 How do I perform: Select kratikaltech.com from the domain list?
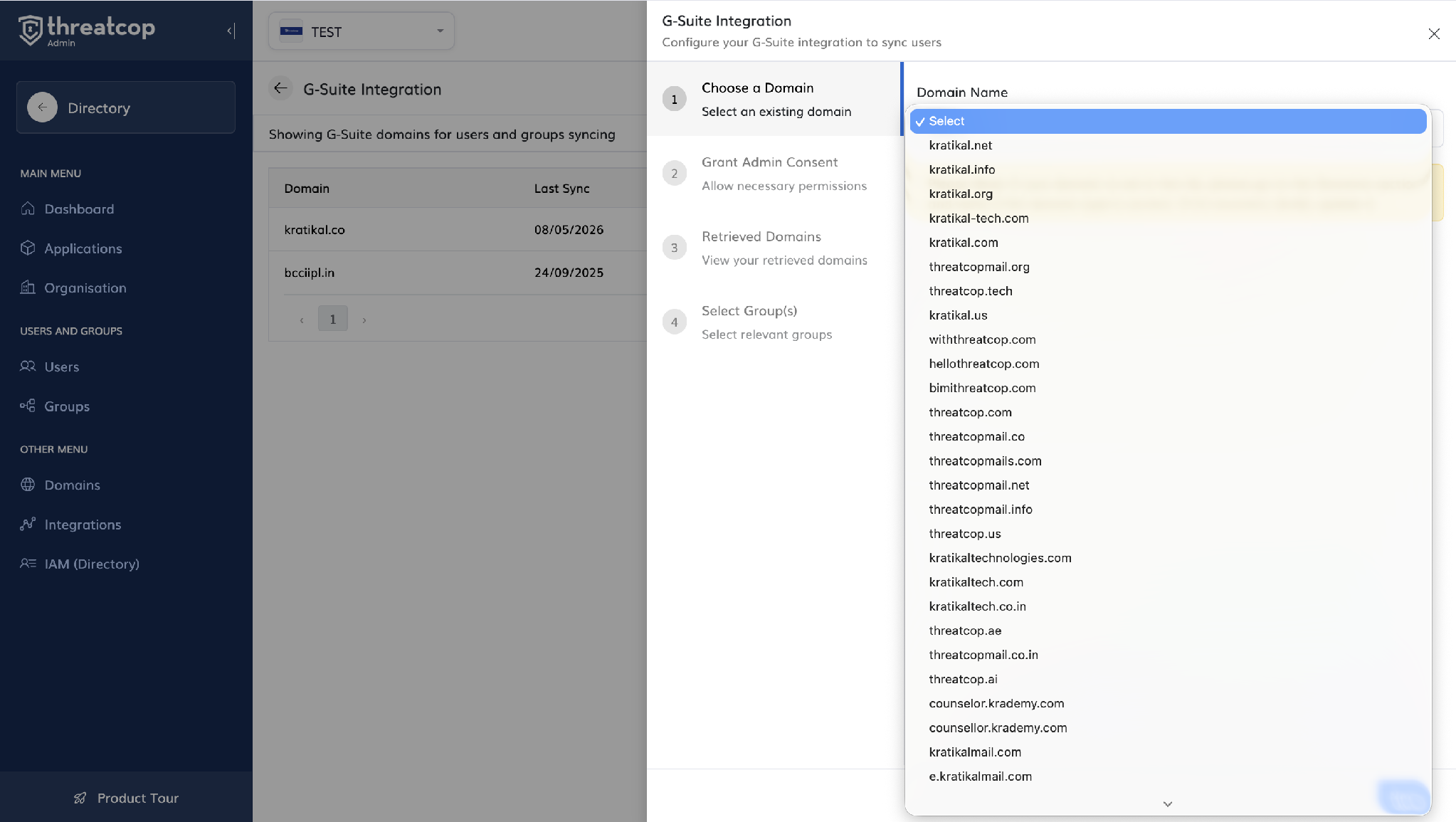pos(1168,582)
